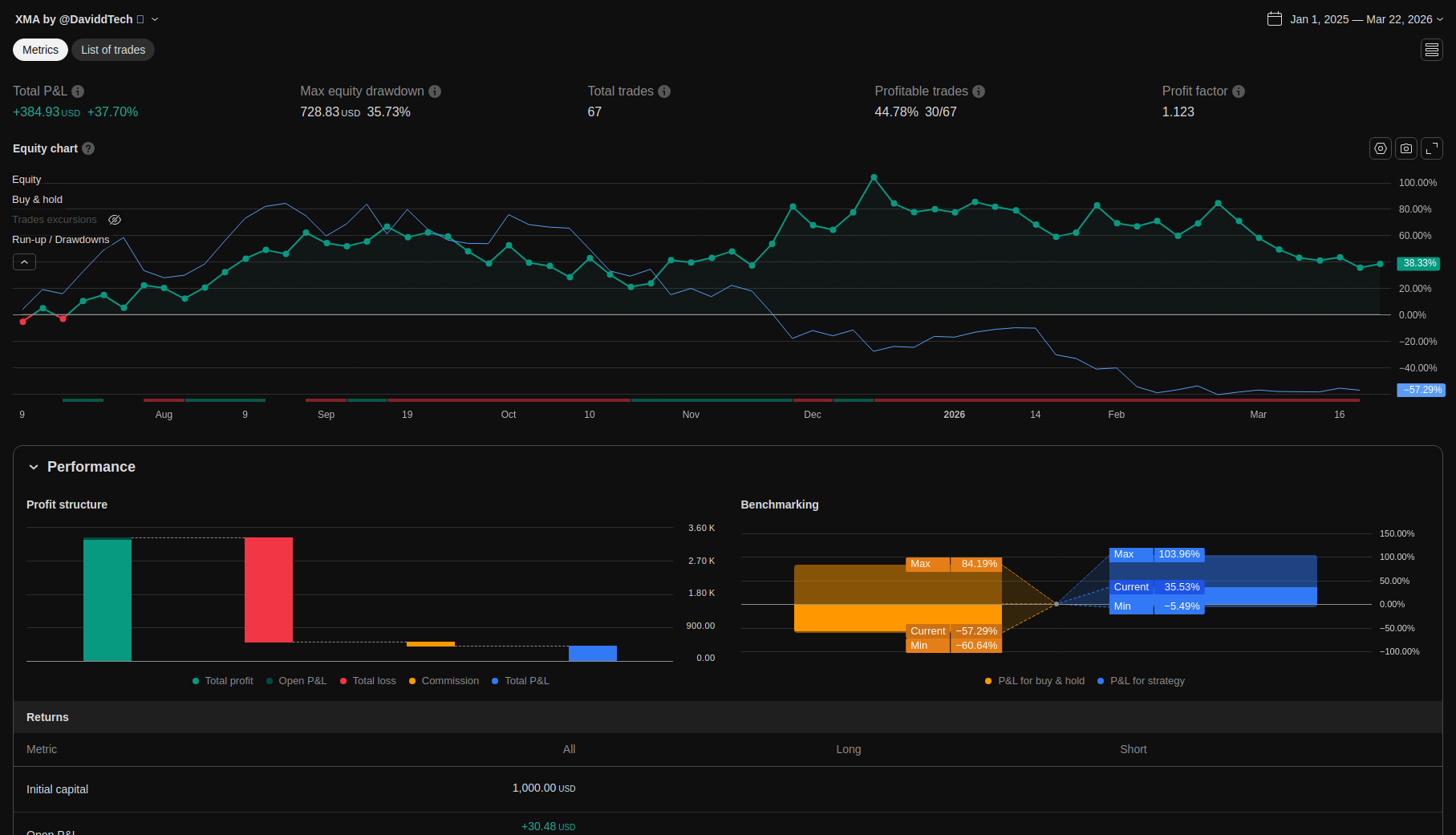Click the Profitable trades info icon
Screen dimensions: 1456x835
pos(979,91)
